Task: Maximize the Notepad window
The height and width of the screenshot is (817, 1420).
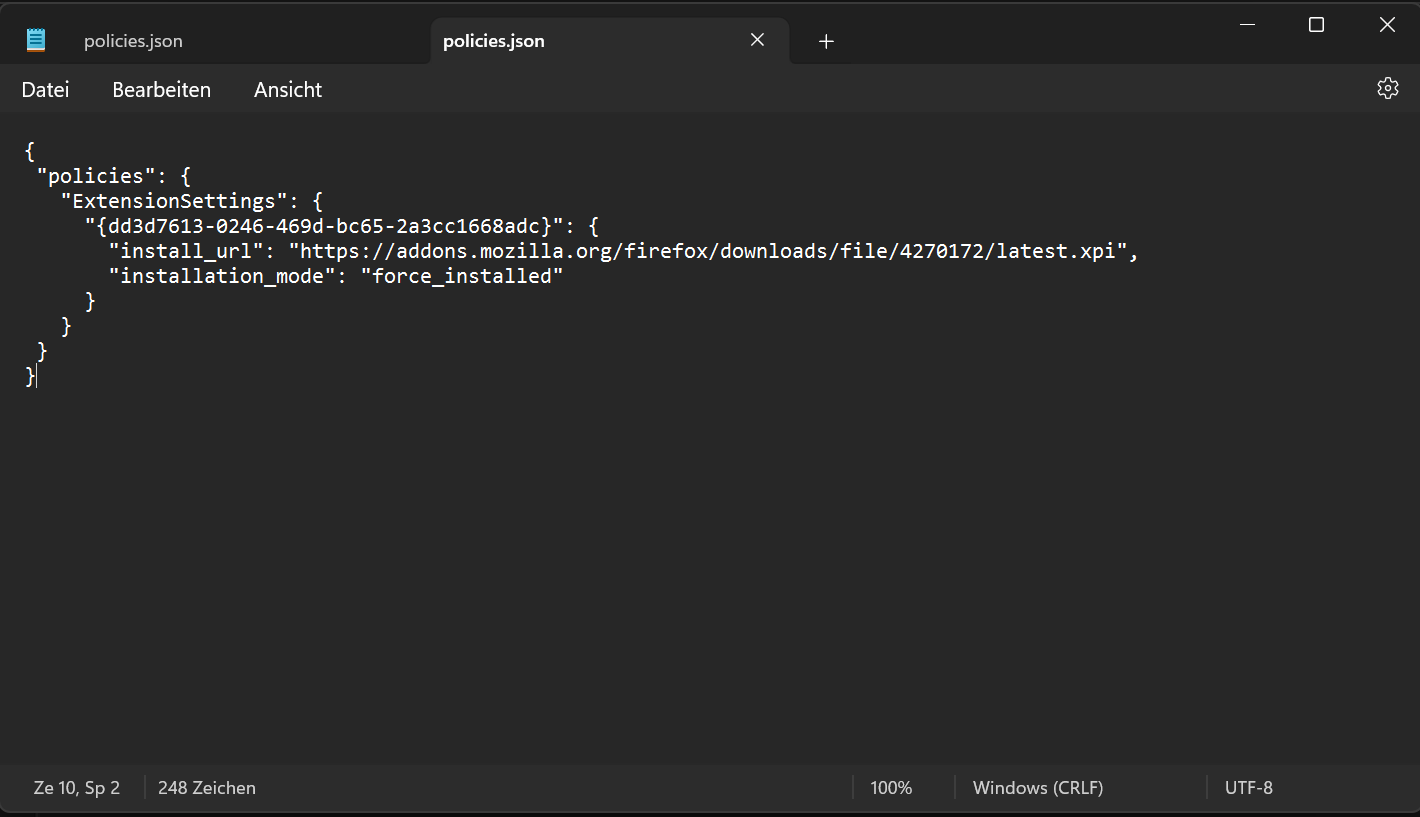Action: coord(1316,25)
